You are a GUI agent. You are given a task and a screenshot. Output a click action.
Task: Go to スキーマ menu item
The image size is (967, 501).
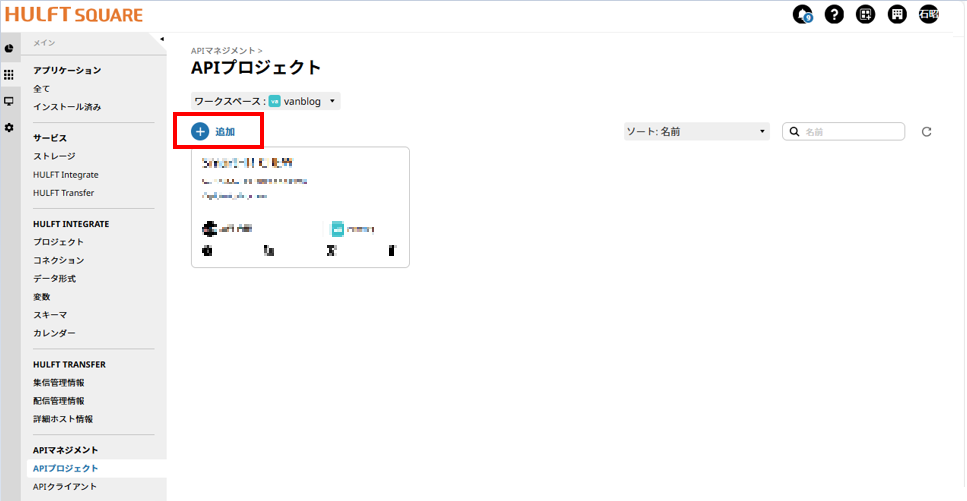pos(50,315)
